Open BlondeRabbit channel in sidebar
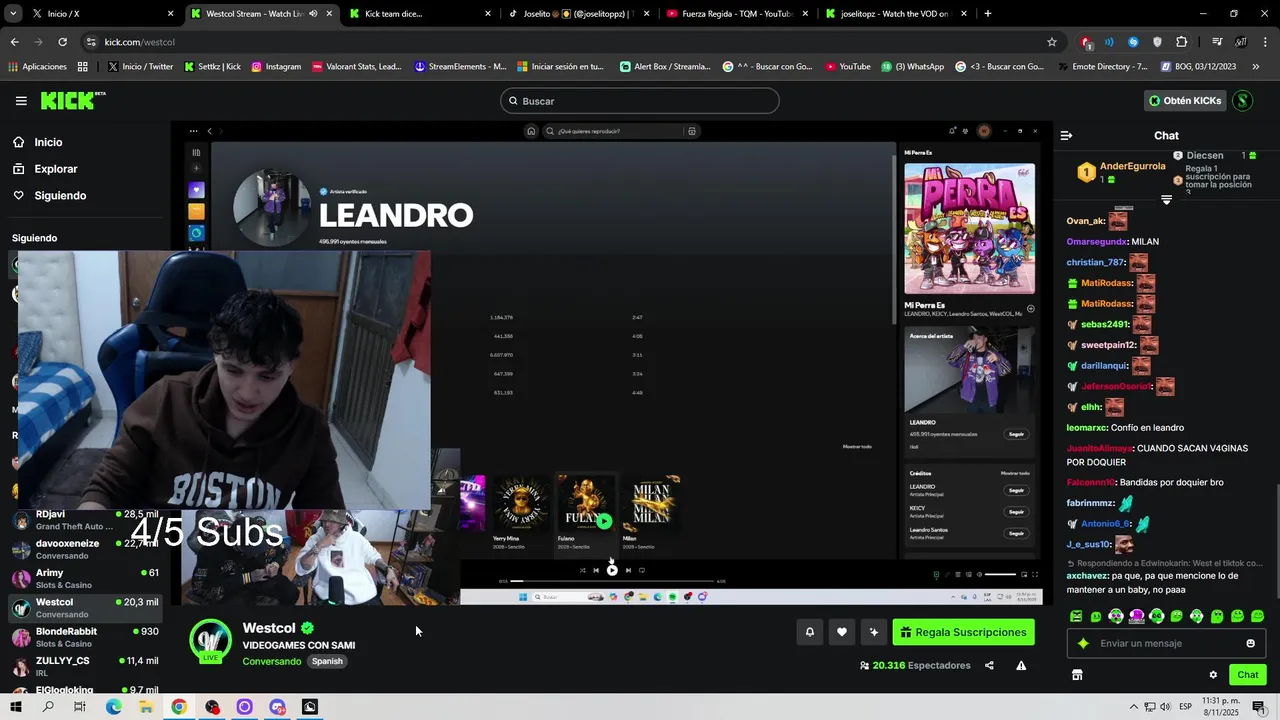Screen dimensions: 1280x720 (85, 637)
